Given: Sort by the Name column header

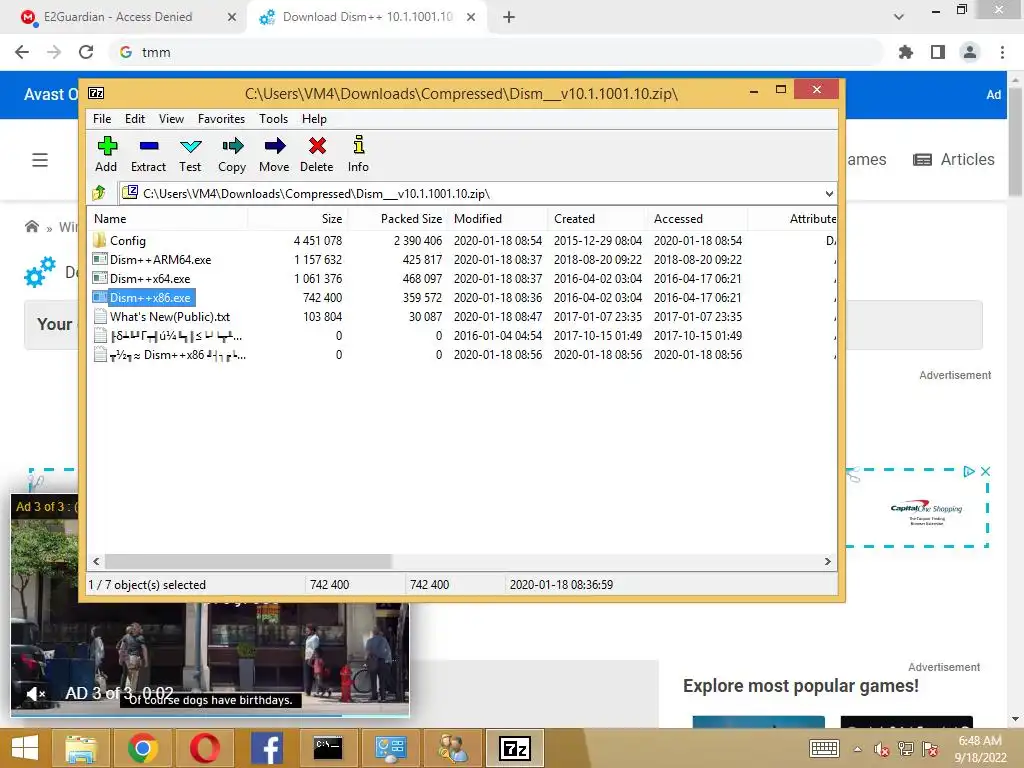Looking at the screenshot, I should [168, 219].
